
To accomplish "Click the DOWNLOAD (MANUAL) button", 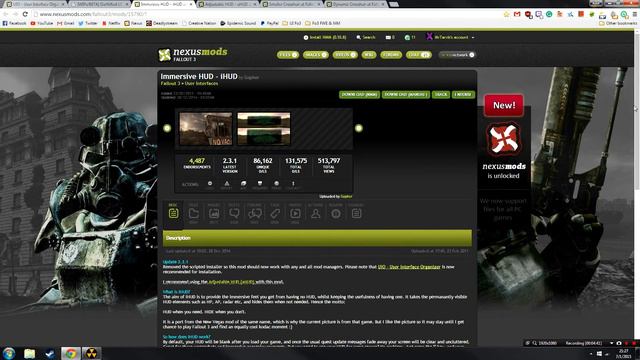I will coord(406,94).
